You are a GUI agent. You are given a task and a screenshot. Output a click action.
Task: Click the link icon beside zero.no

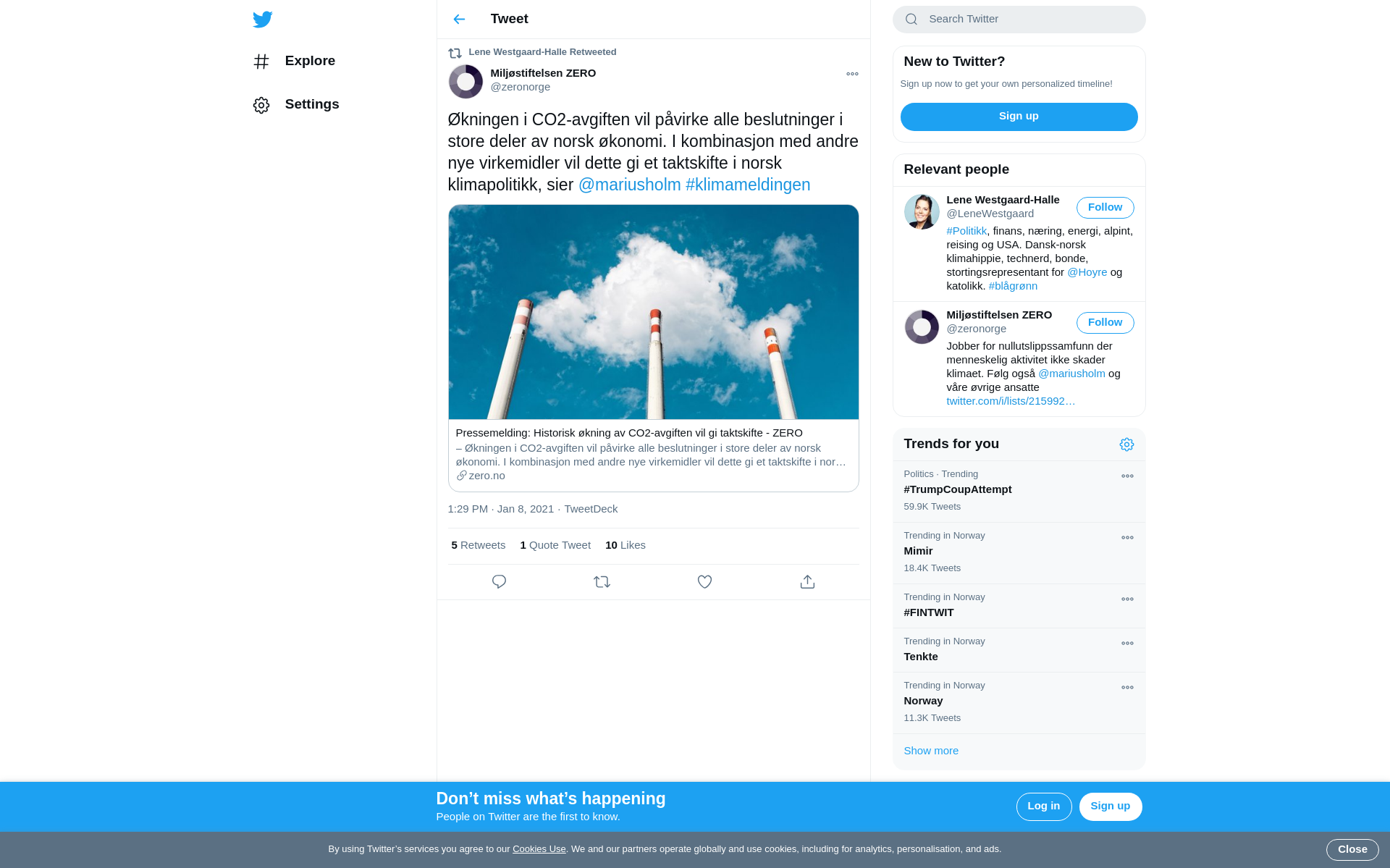tap(461, 476)
